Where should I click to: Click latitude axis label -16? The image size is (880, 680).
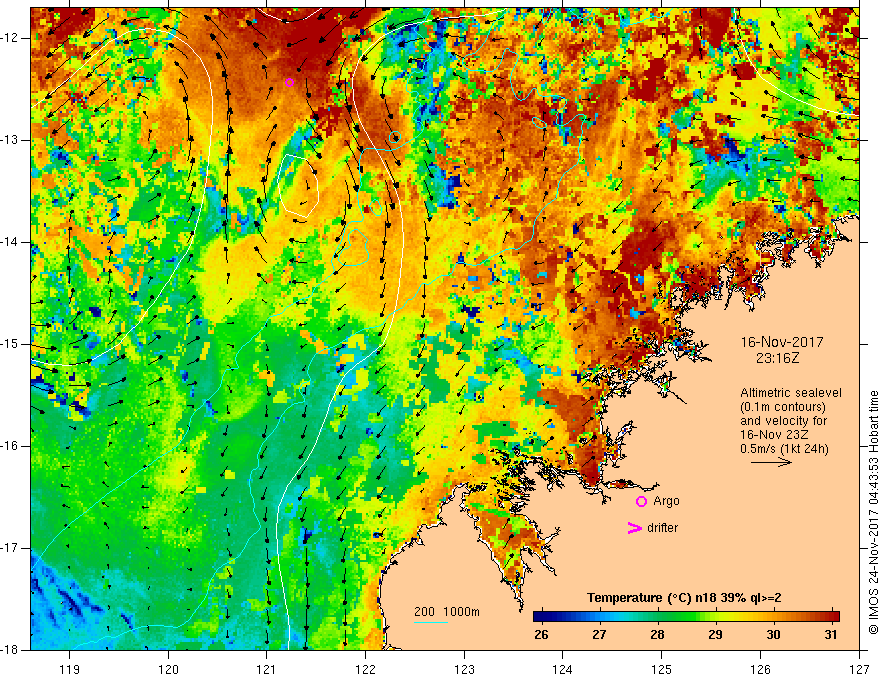tap(10, 446)
